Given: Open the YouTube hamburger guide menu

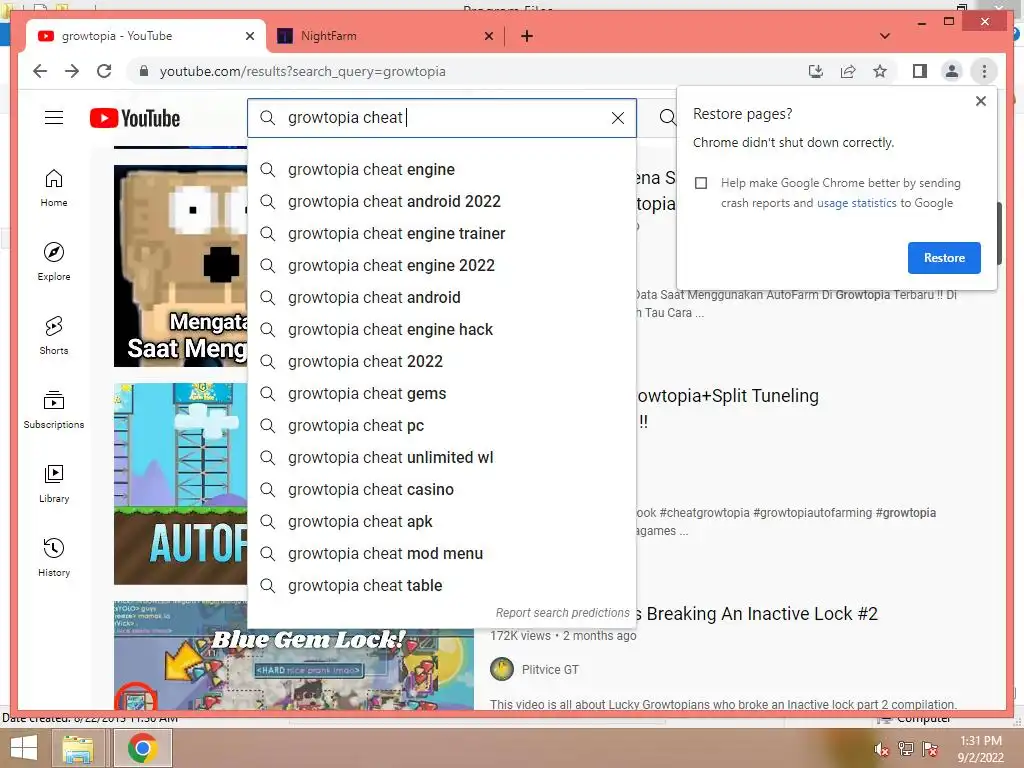Looking at the screenshot, I should tap(54, 118).
